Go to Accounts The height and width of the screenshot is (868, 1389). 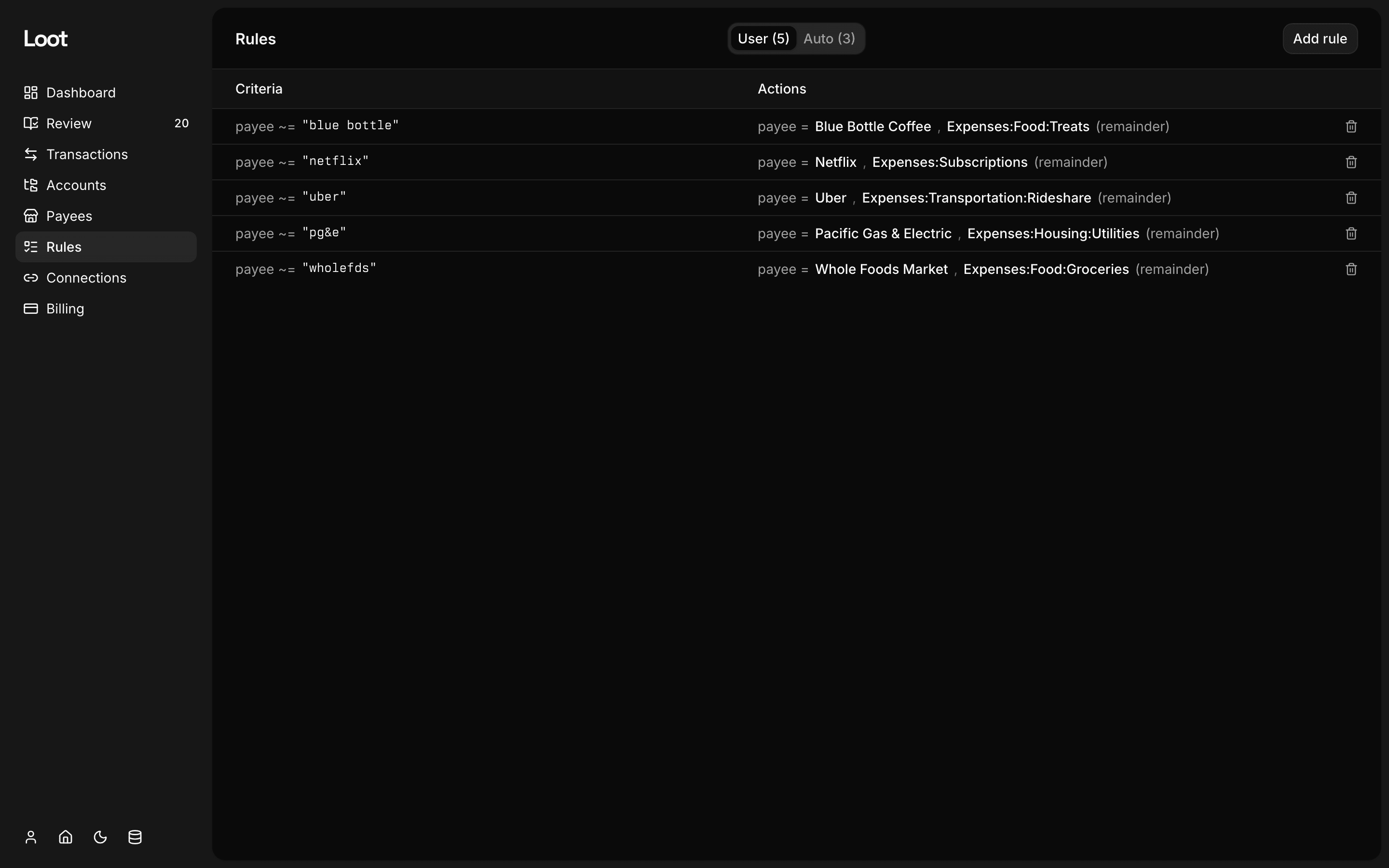tap(106, 186)
